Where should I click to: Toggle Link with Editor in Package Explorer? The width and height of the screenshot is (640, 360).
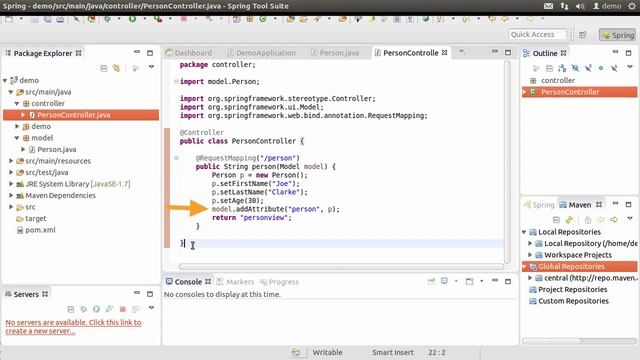coord(117,68)
